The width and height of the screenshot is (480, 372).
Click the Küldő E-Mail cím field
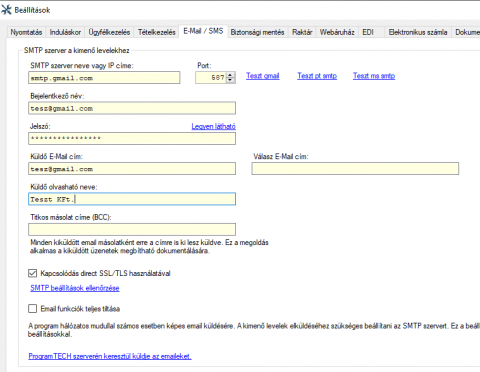(132, 169)
